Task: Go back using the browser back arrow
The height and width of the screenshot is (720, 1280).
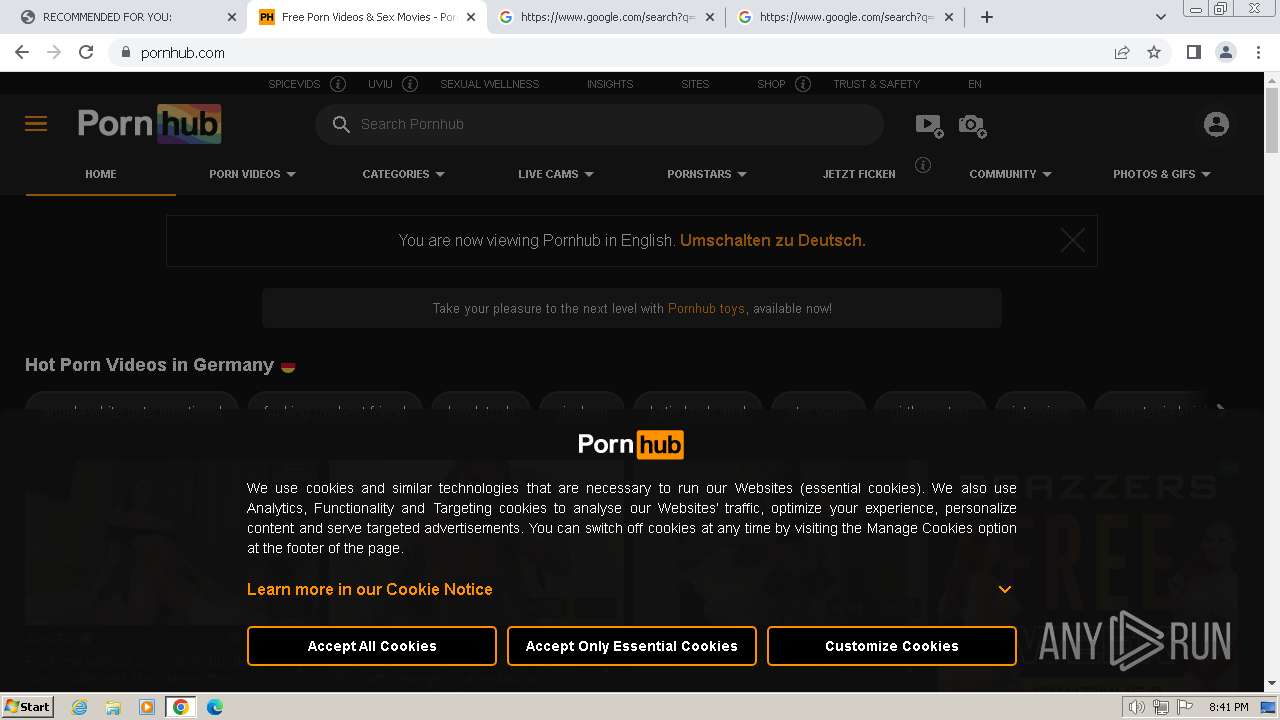Action: pos(22,52)
